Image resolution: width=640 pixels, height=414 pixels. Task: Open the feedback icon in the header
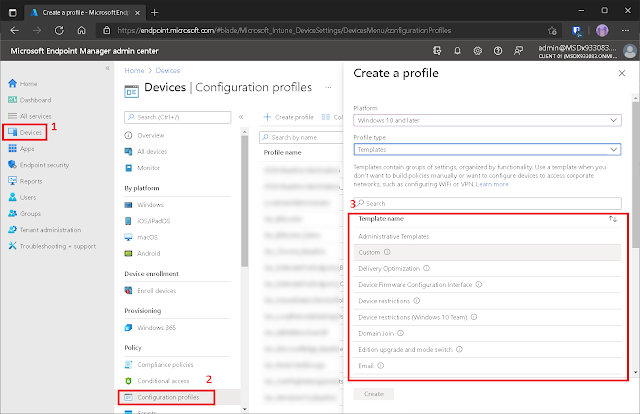[x=518, y=51]
